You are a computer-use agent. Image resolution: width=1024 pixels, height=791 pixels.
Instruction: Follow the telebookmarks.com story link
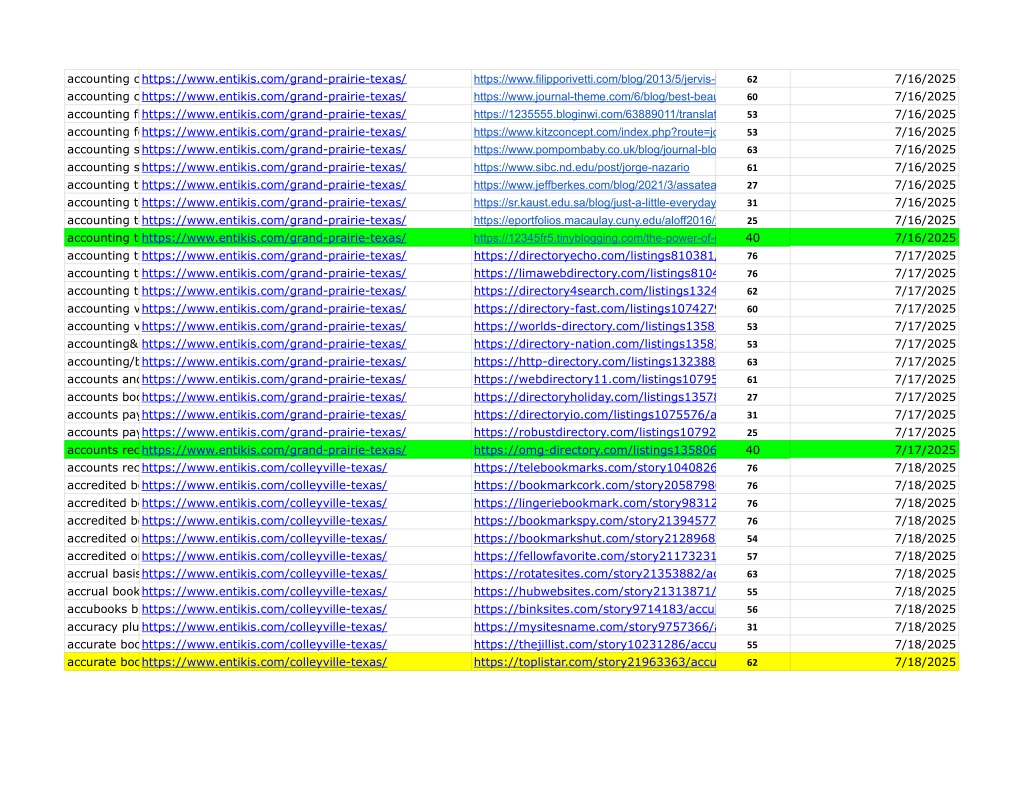pos(594,467)
